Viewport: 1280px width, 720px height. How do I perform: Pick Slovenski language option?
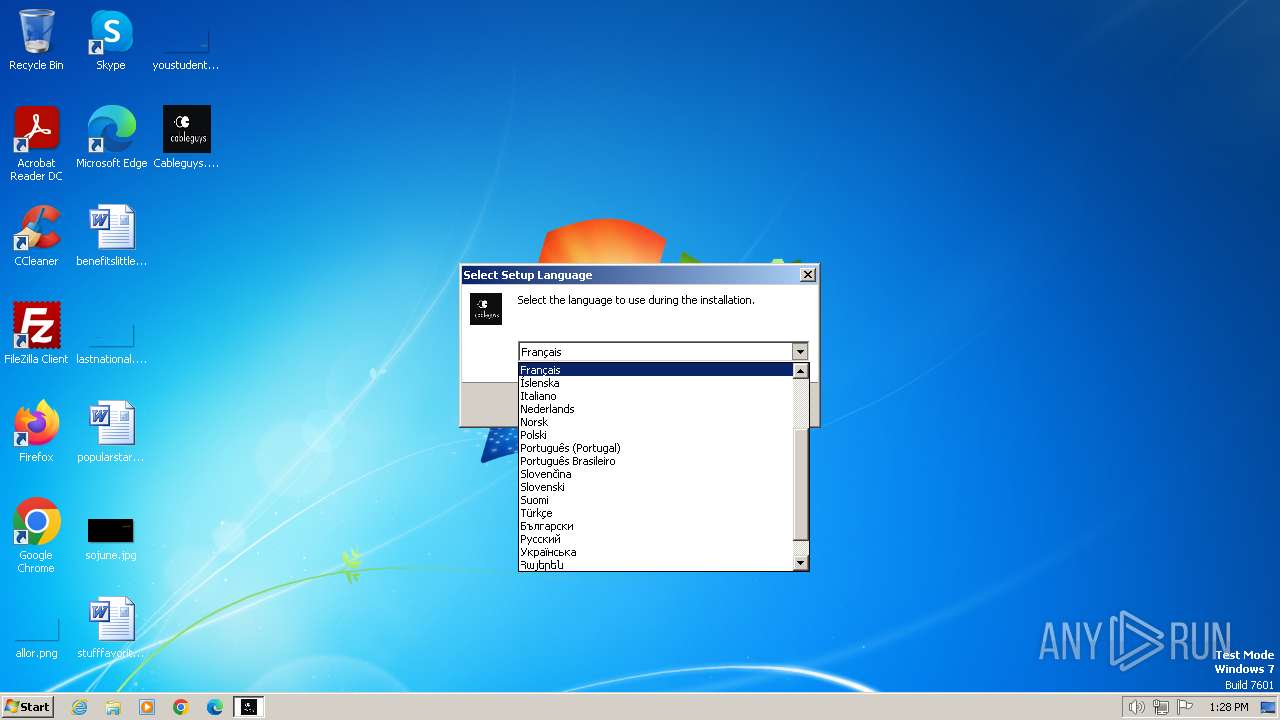(655, 487)
